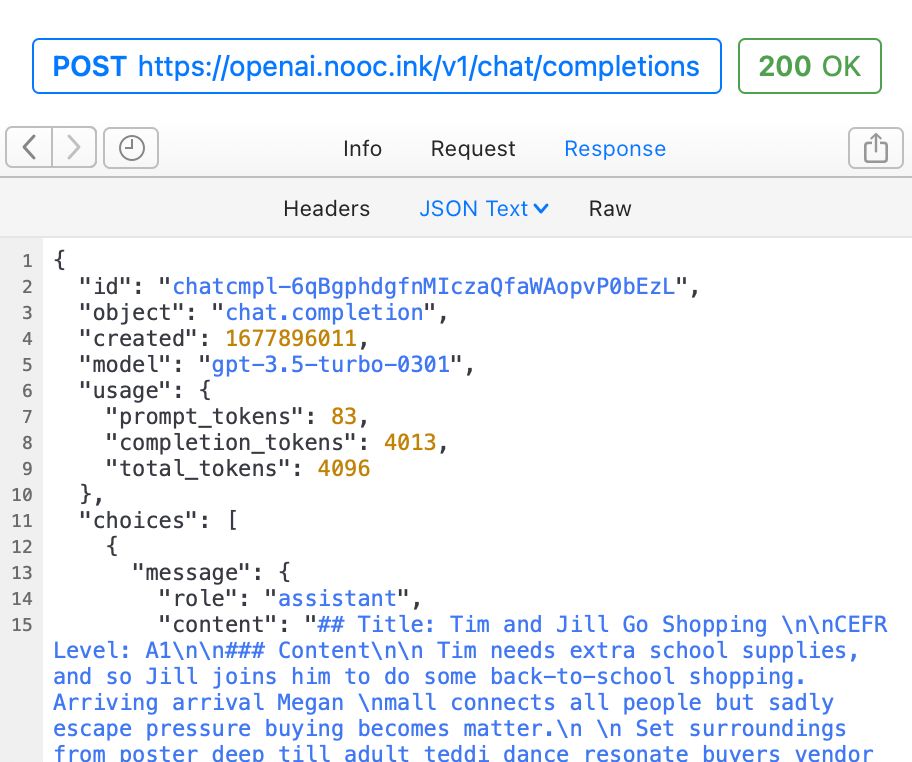This screenshot has width=912, height=762.
Task: View the Headers tab
Action: pyautogui.click(x=326, y=209)
